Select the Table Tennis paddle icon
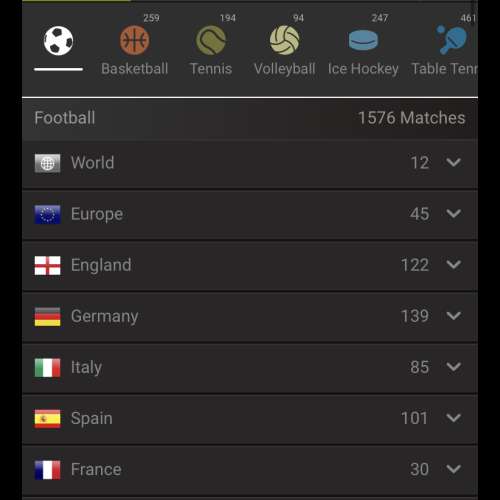500x500 pixels. pyautogui.click(x=452, y=39)
